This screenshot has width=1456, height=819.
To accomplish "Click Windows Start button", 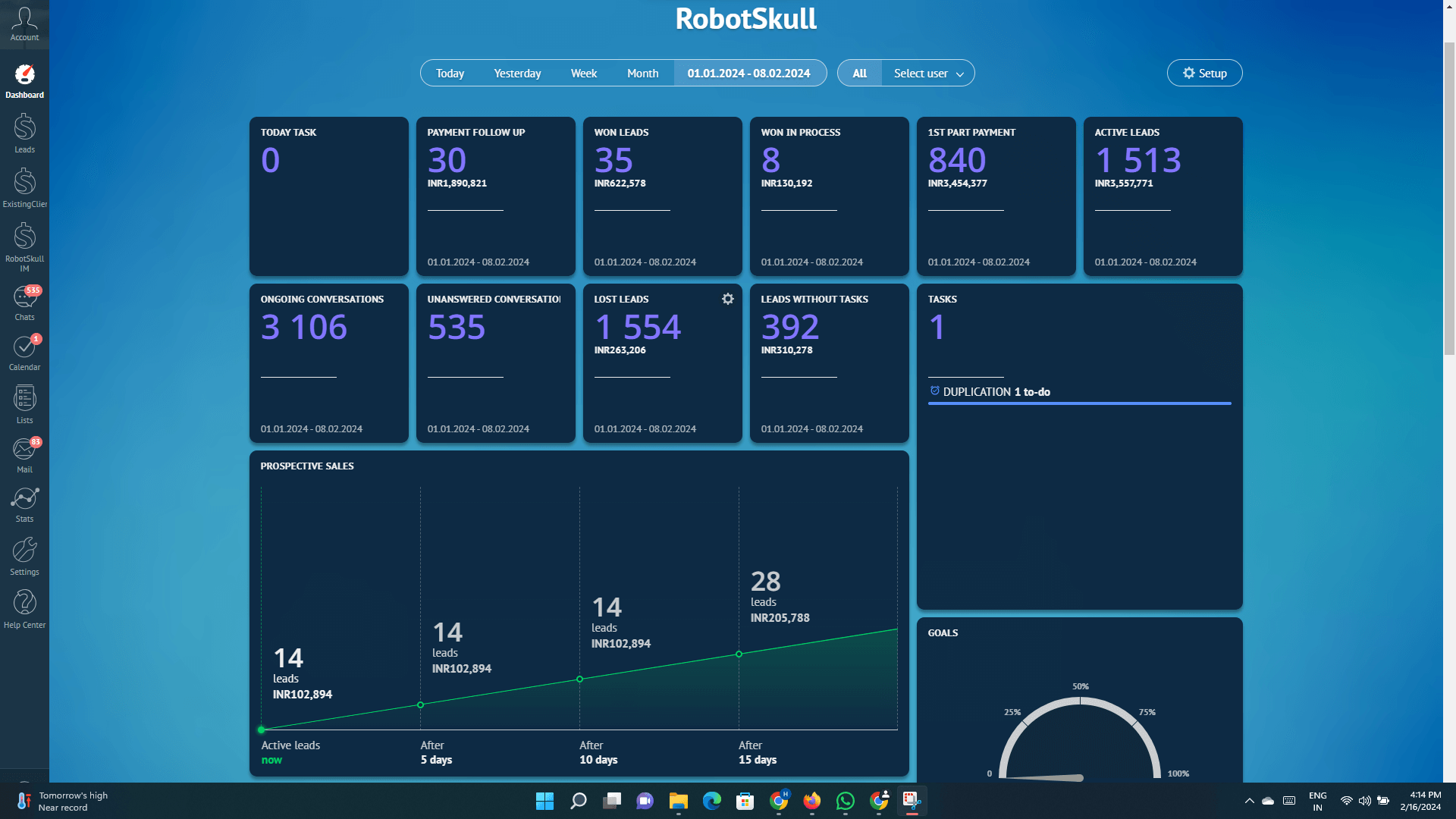I will point(544,801).
